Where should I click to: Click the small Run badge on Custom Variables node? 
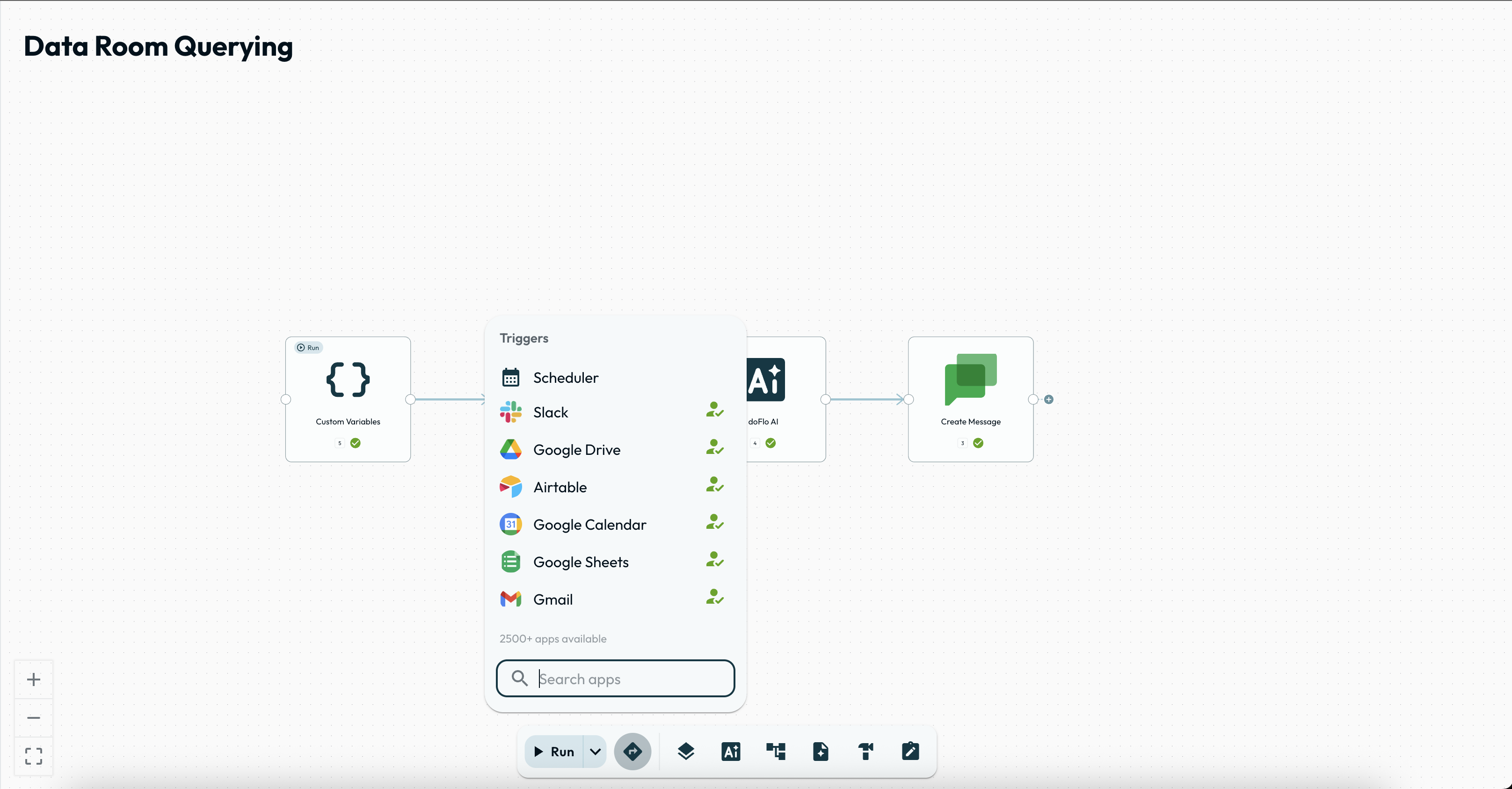click(x=308, y=348)
